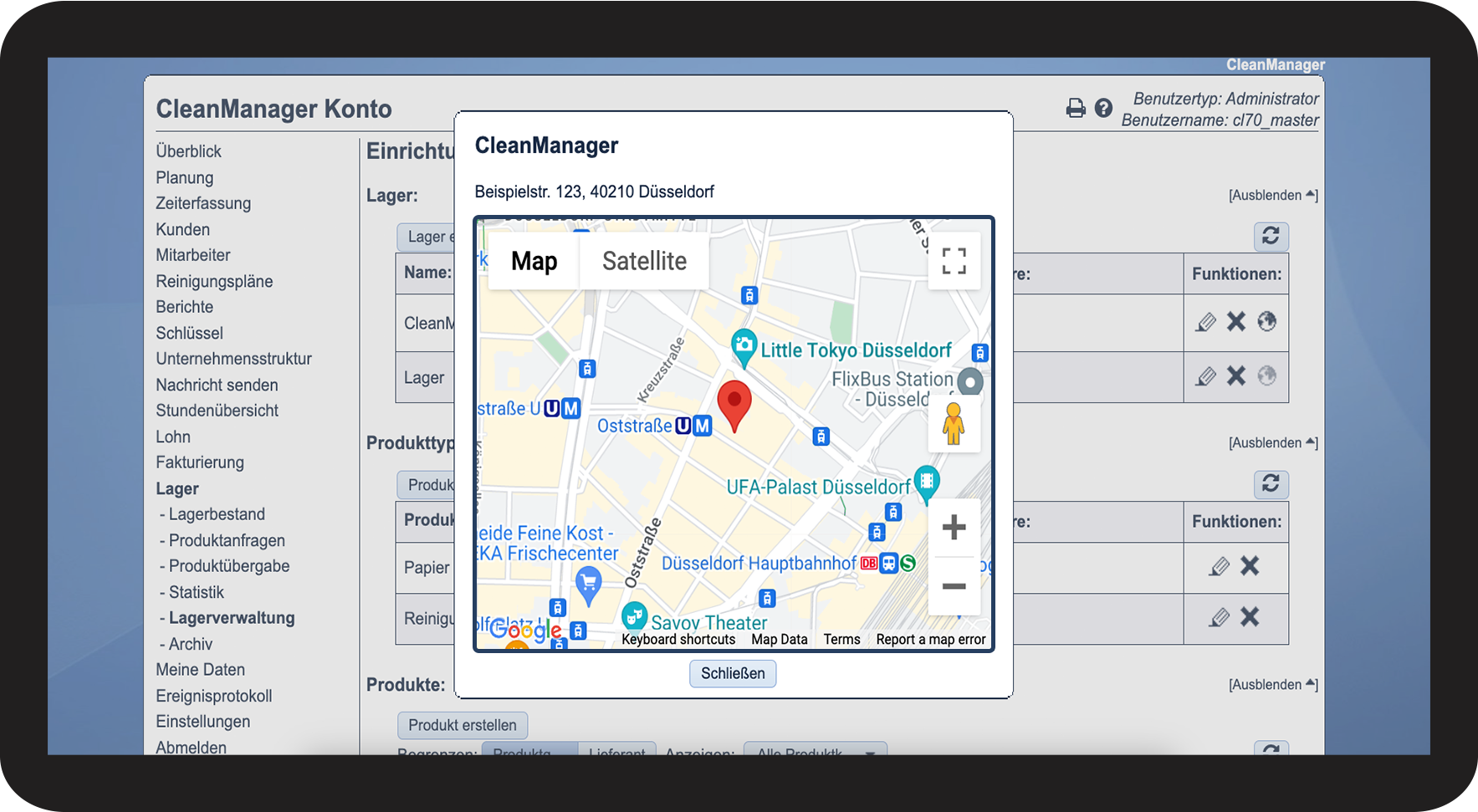Click the globe icon in the first Lager row
1478x812 pixels.
1266,322
